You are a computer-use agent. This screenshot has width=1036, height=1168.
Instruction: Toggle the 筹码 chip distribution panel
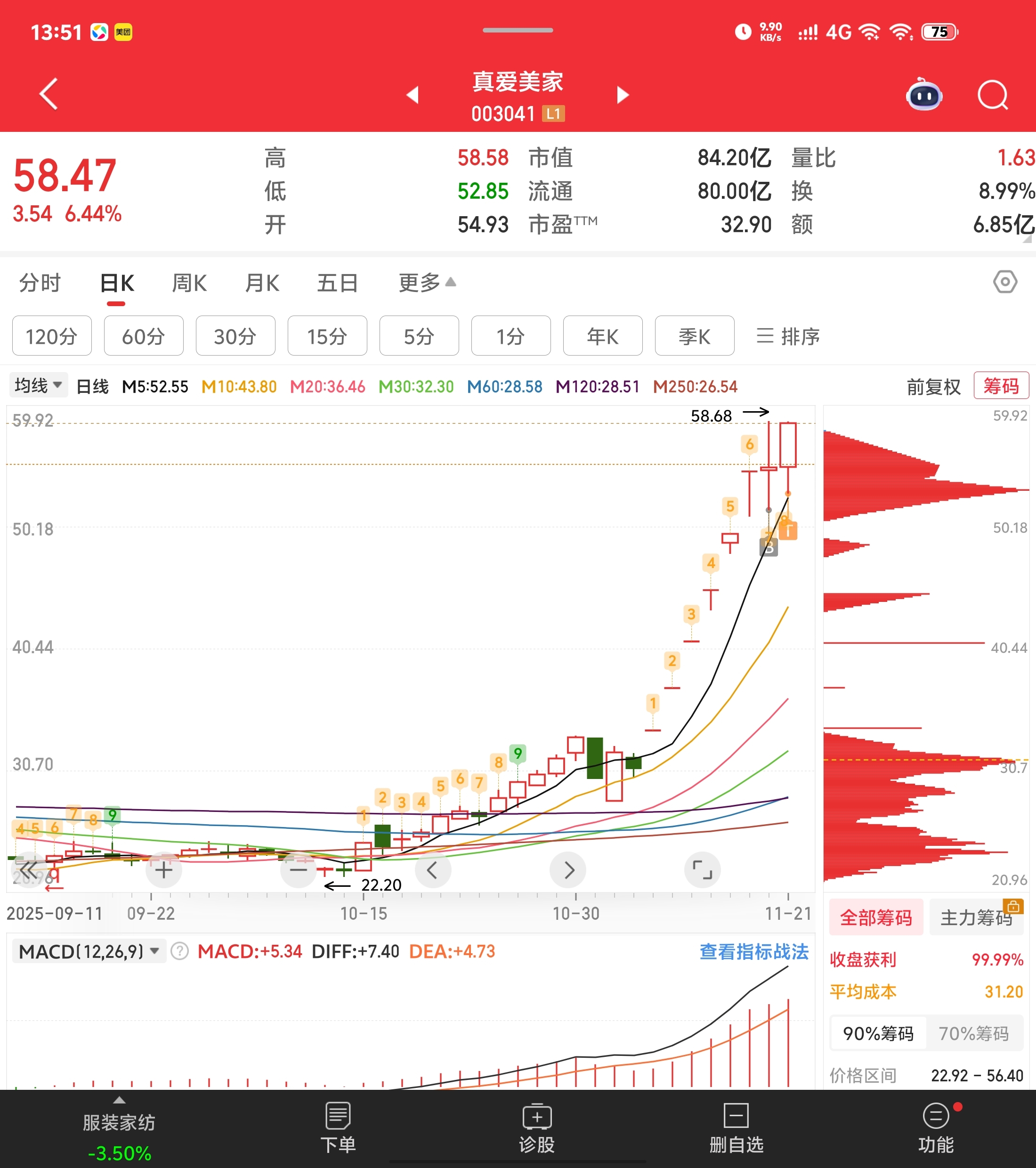click(x=1001, y=386)
